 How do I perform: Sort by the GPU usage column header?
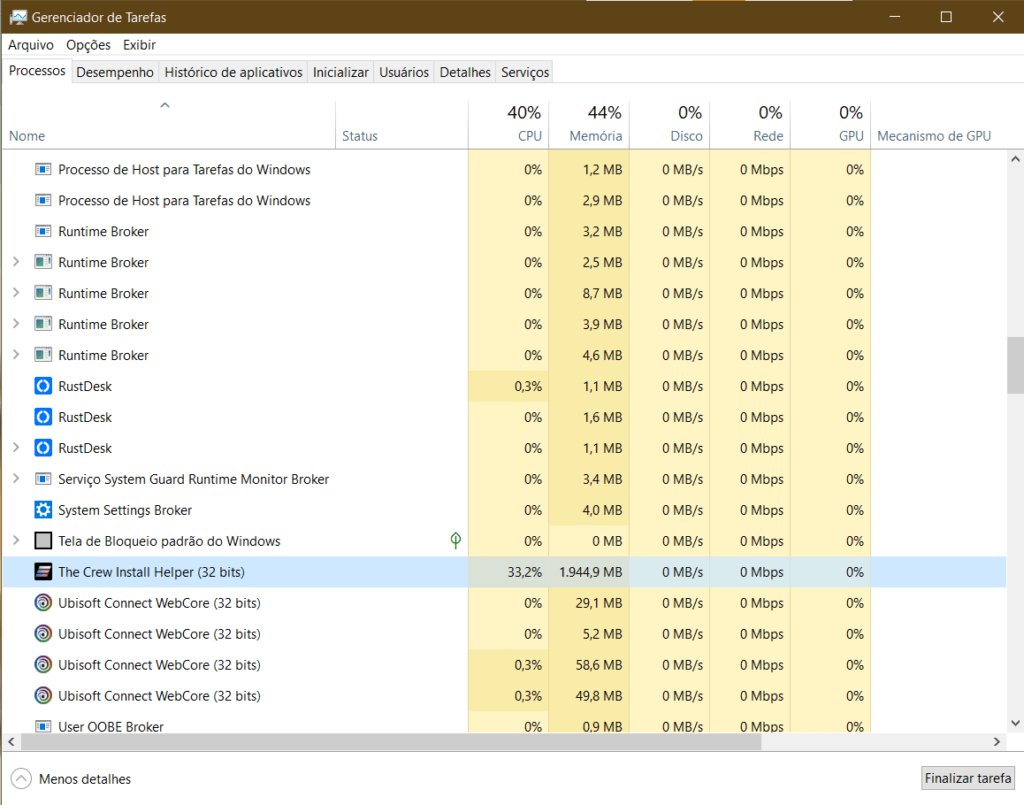[x=830, y=125]
